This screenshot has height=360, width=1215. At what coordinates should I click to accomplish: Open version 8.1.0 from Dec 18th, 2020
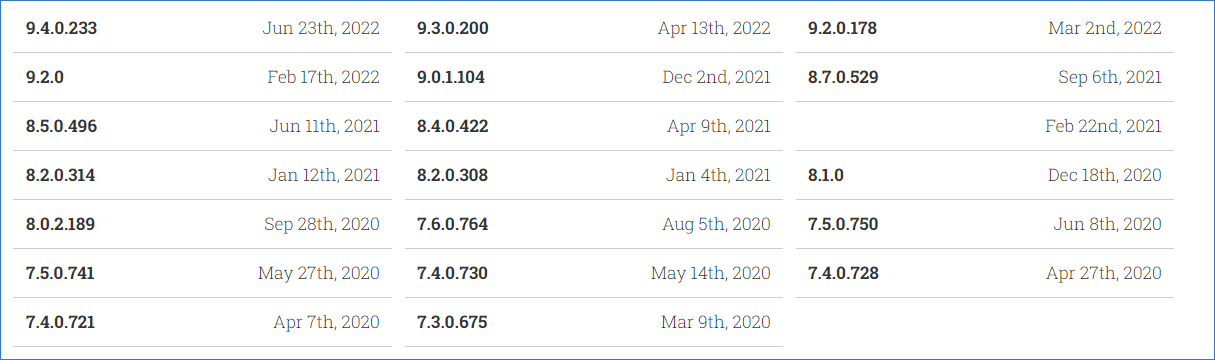coord(826,175)
